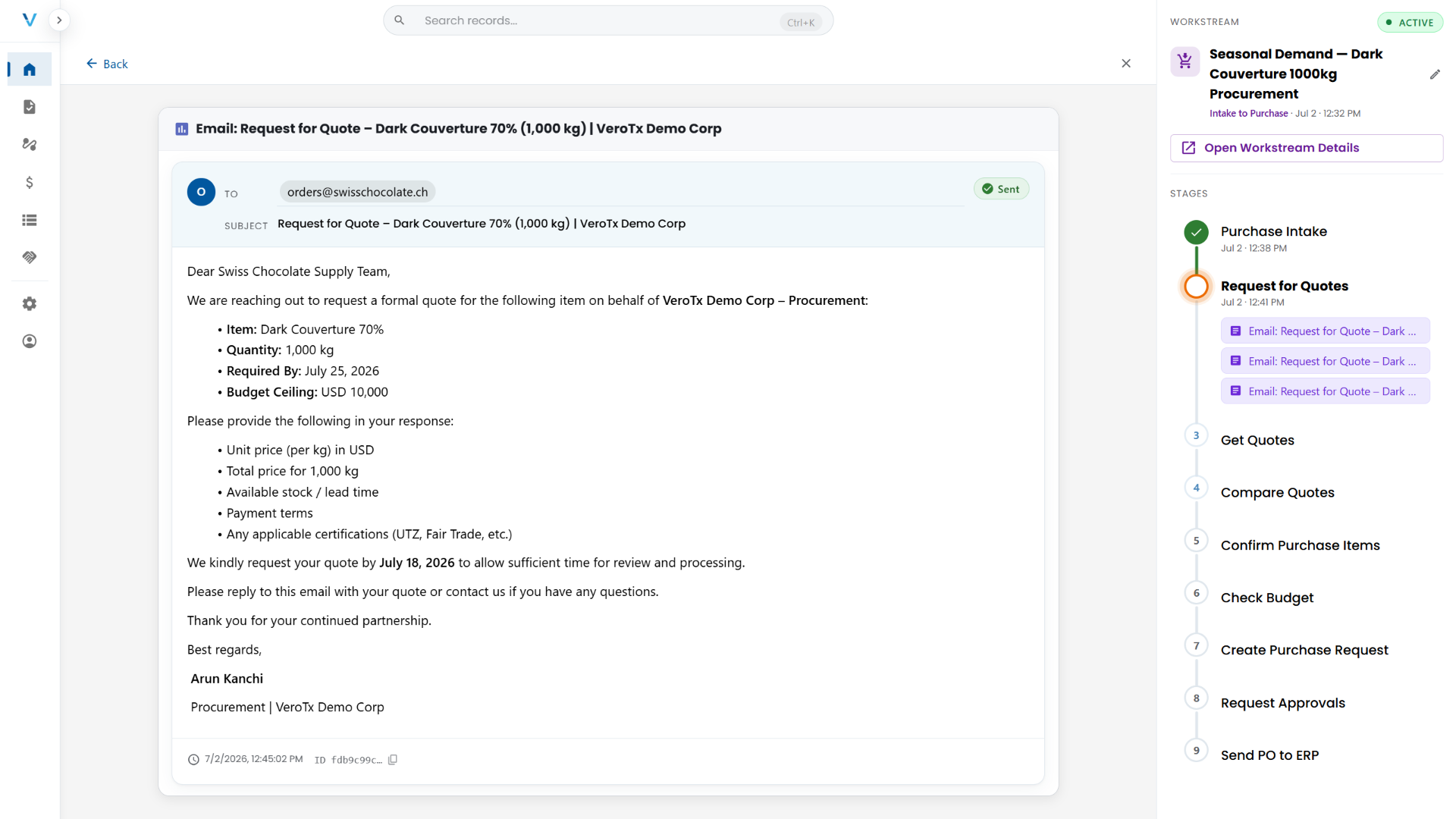Open the second Email: Request for Quote item
This screenshot has width=1456, height=819.
point(1325,361)
